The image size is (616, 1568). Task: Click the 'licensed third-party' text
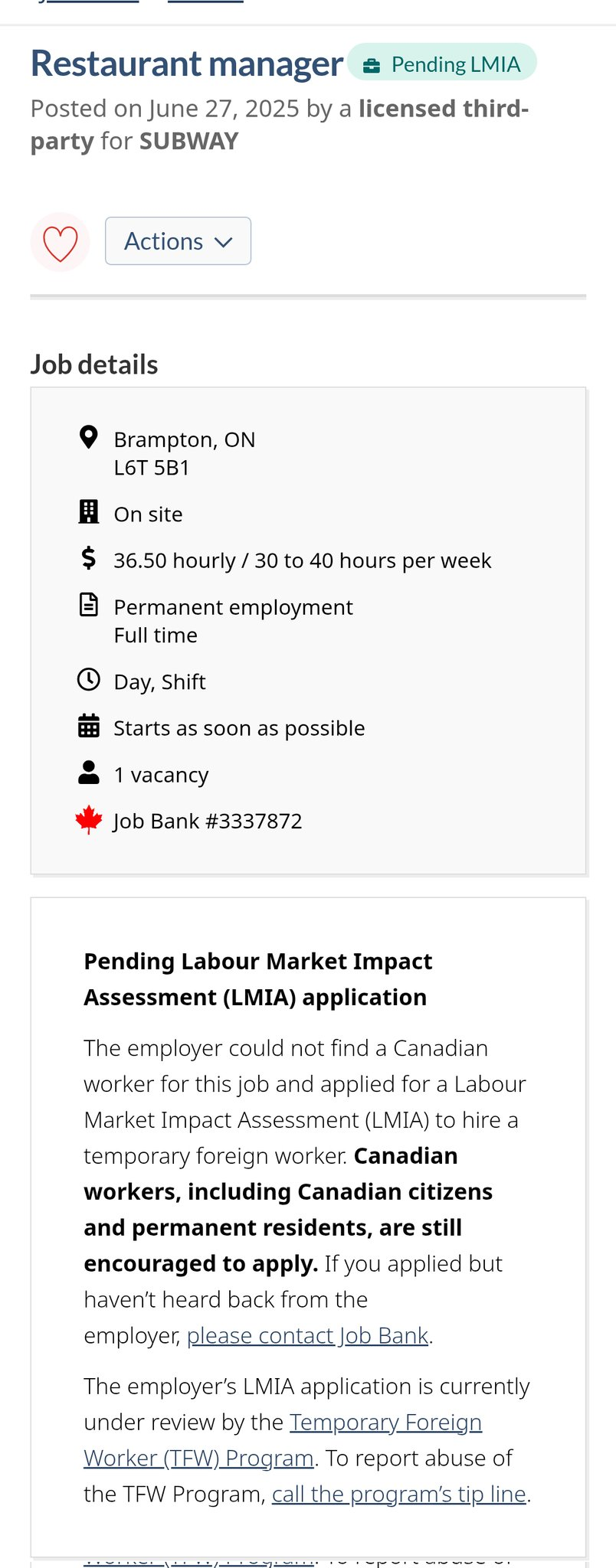coord(443,109)
